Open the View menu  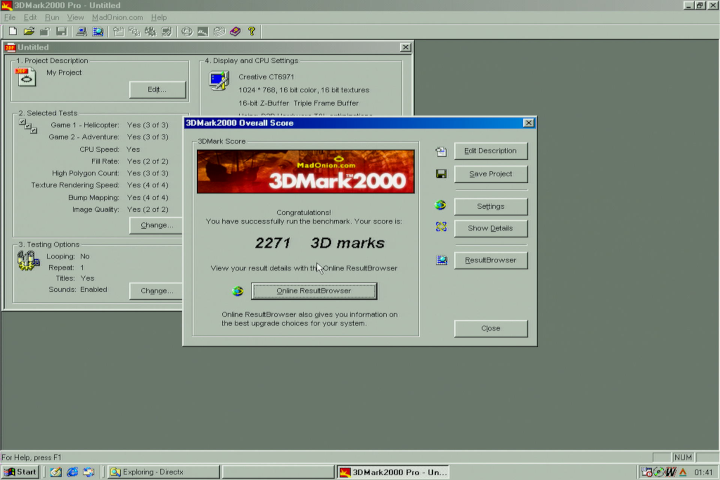coord(75,17)
